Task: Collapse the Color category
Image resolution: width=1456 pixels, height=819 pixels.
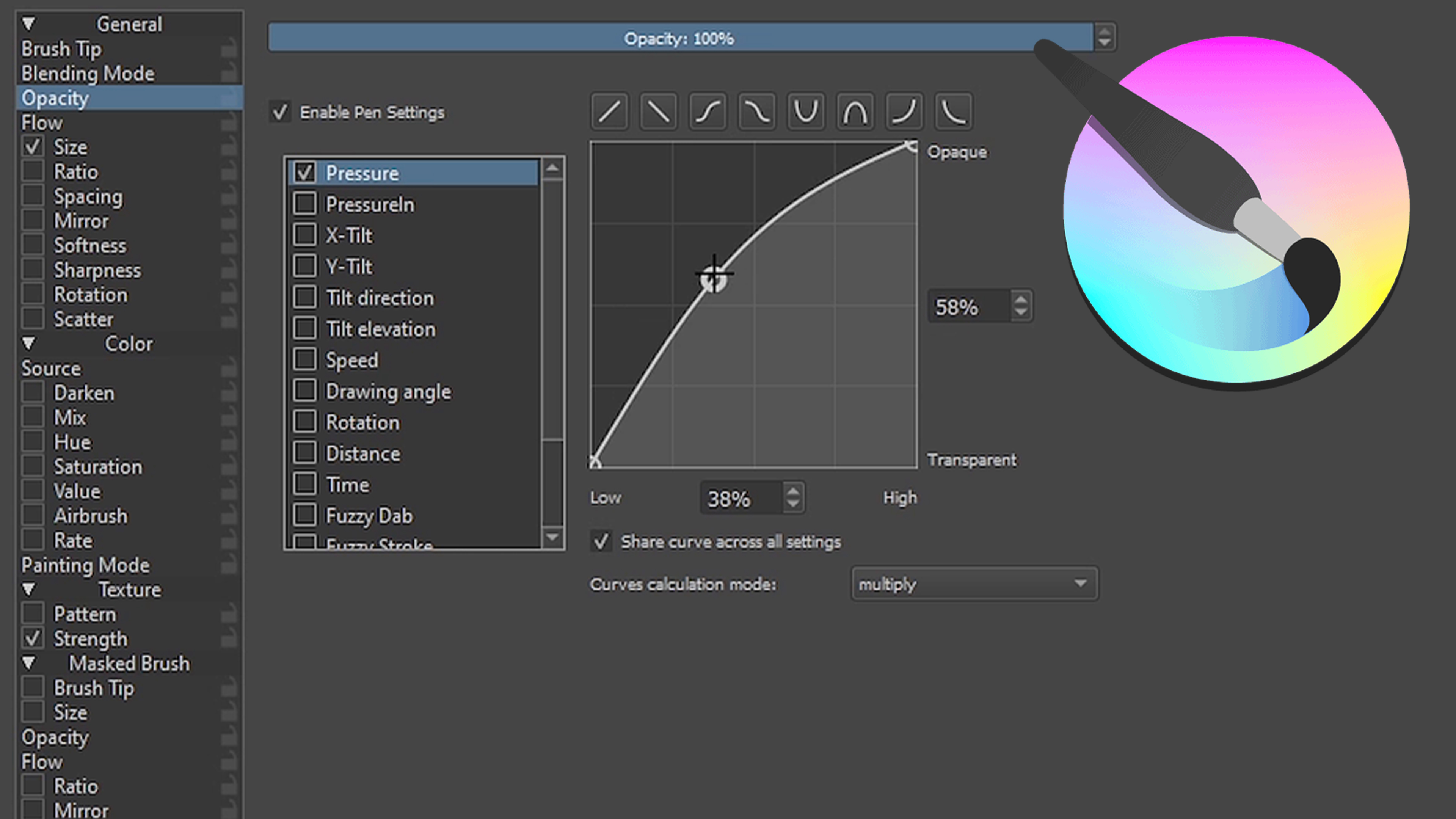Action: (x=29, y=344)
